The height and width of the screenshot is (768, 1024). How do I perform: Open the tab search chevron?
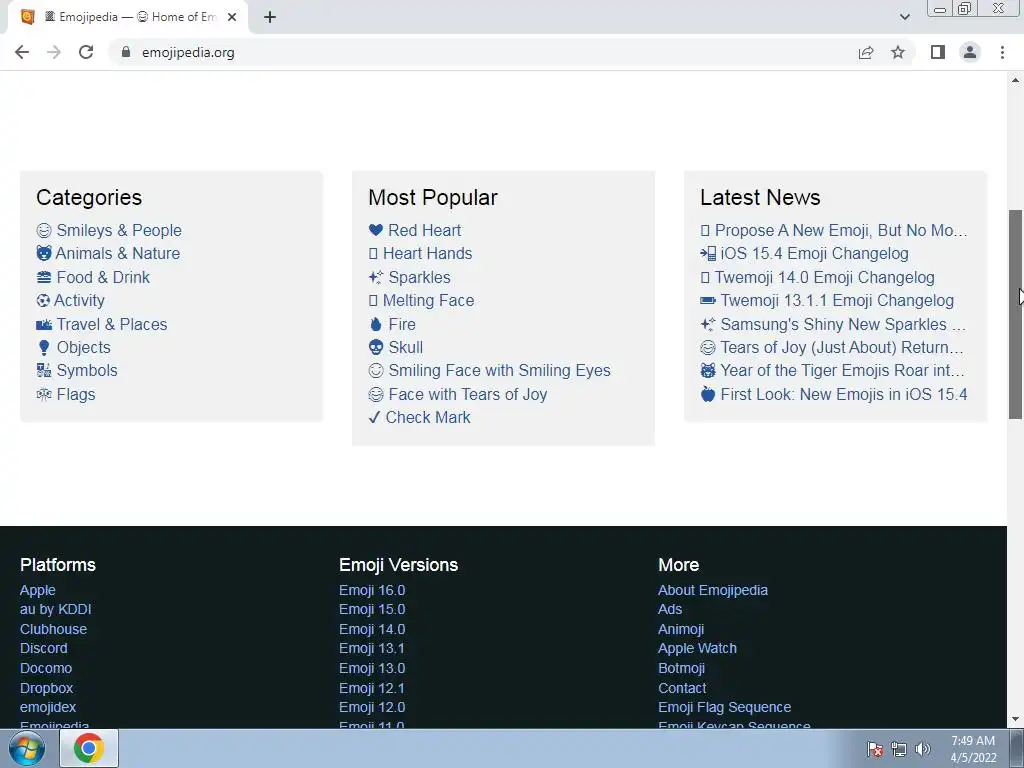(x=904, y=17)
